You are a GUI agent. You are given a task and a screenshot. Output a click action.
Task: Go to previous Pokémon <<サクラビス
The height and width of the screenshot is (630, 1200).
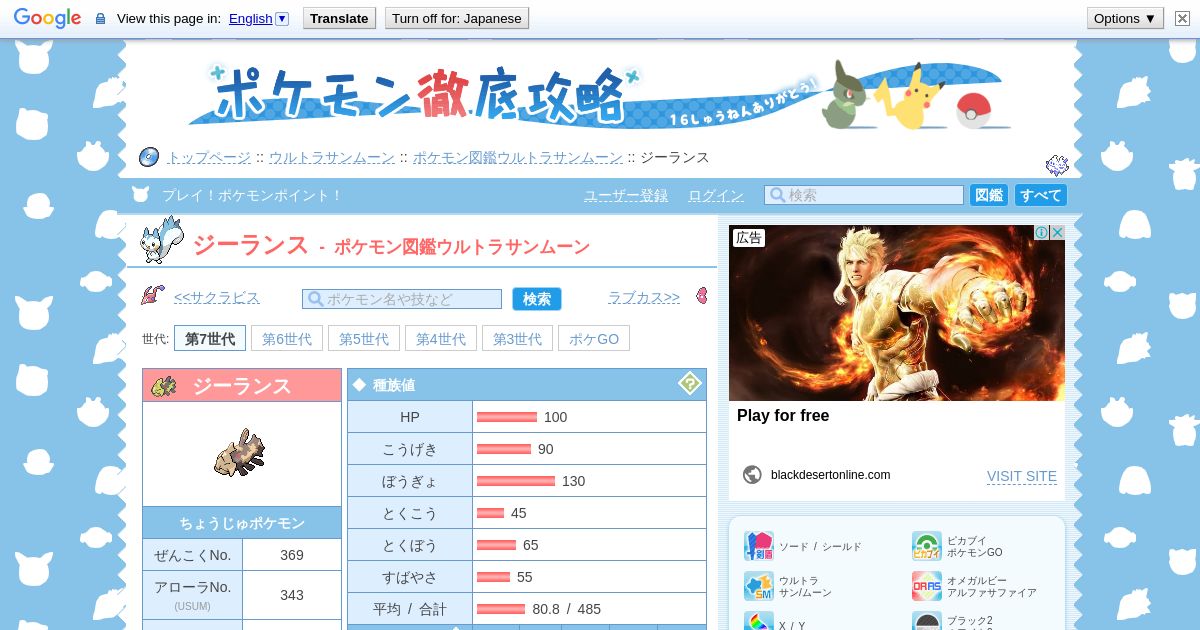coord(217,297)
